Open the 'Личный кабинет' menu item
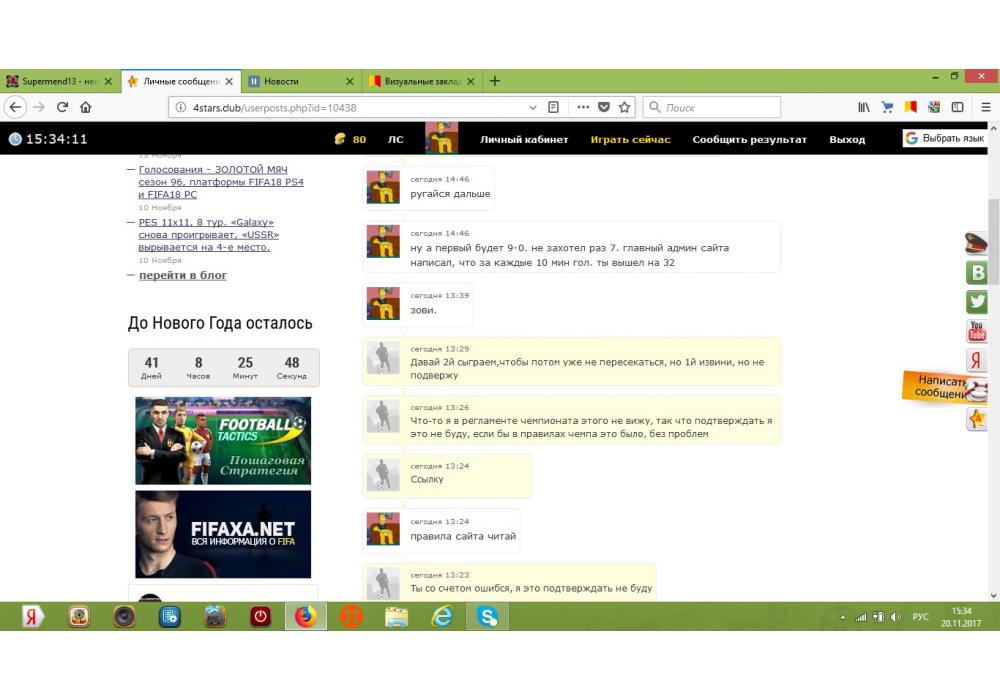1000x700 pixels. (x=523, y=140)
